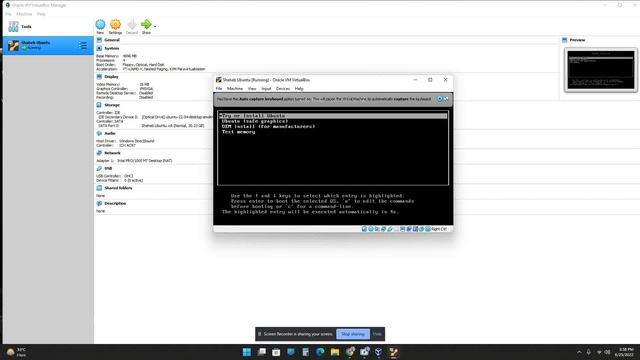Click the display status bar icon
Screen dimensions: 640x360
click(402, 229)
